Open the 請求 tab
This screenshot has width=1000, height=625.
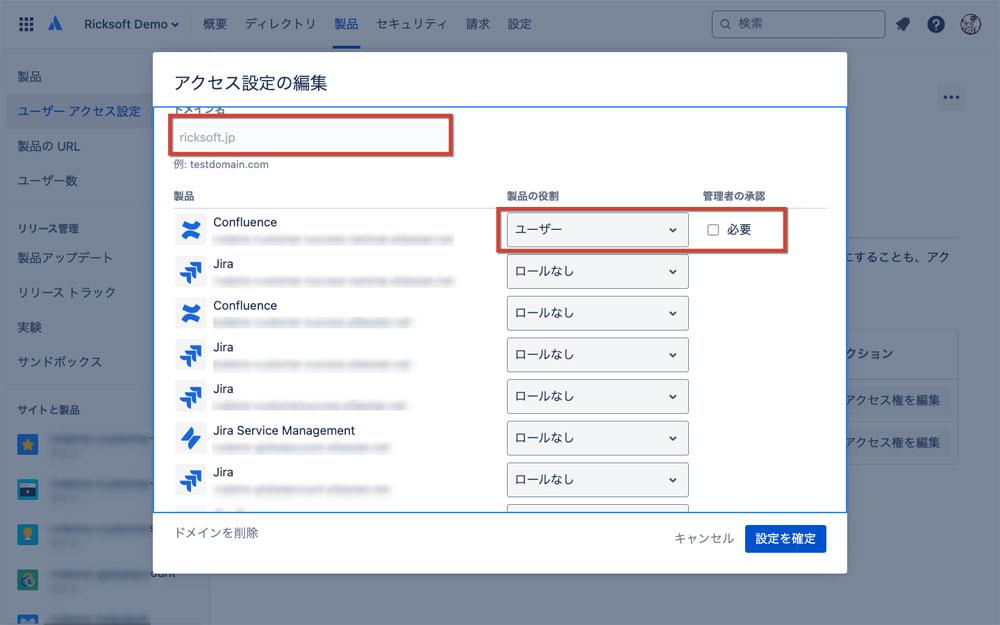[x=478, y=24]
